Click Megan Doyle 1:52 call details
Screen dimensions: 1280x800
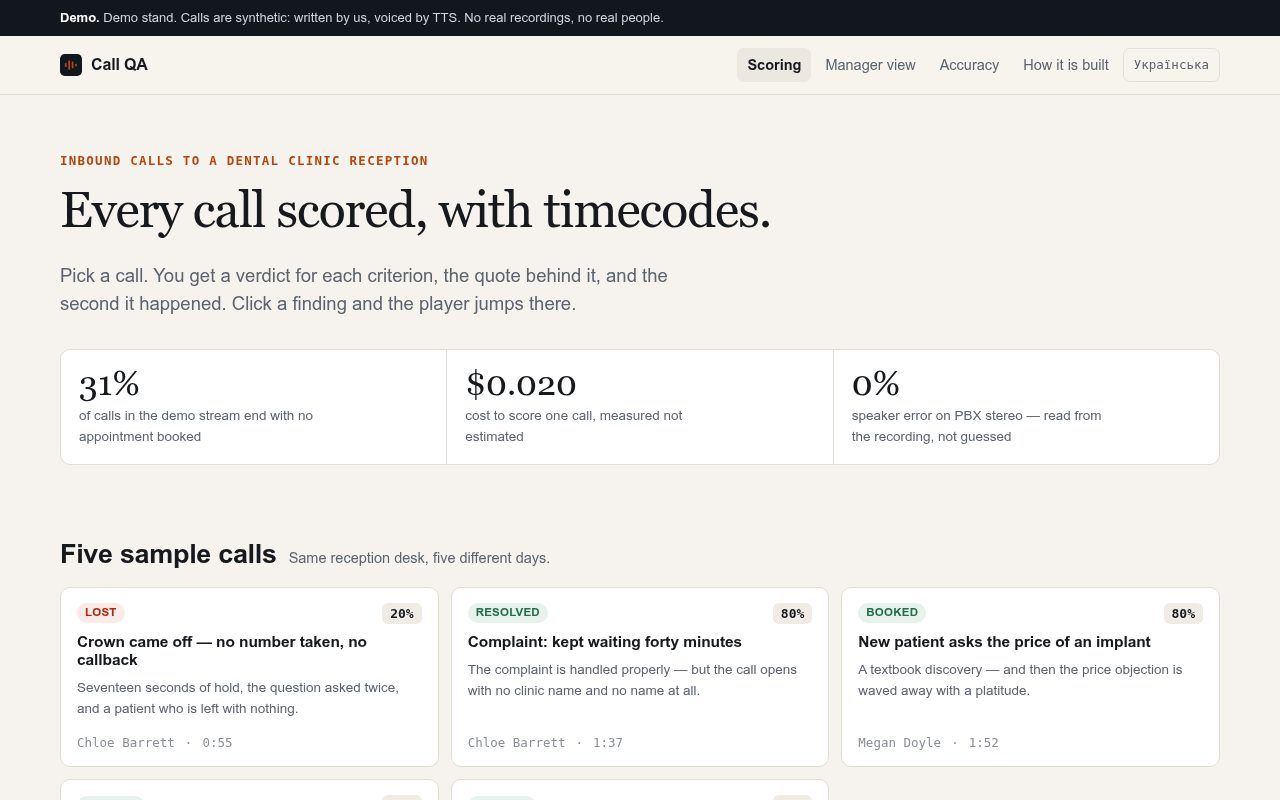928,743
